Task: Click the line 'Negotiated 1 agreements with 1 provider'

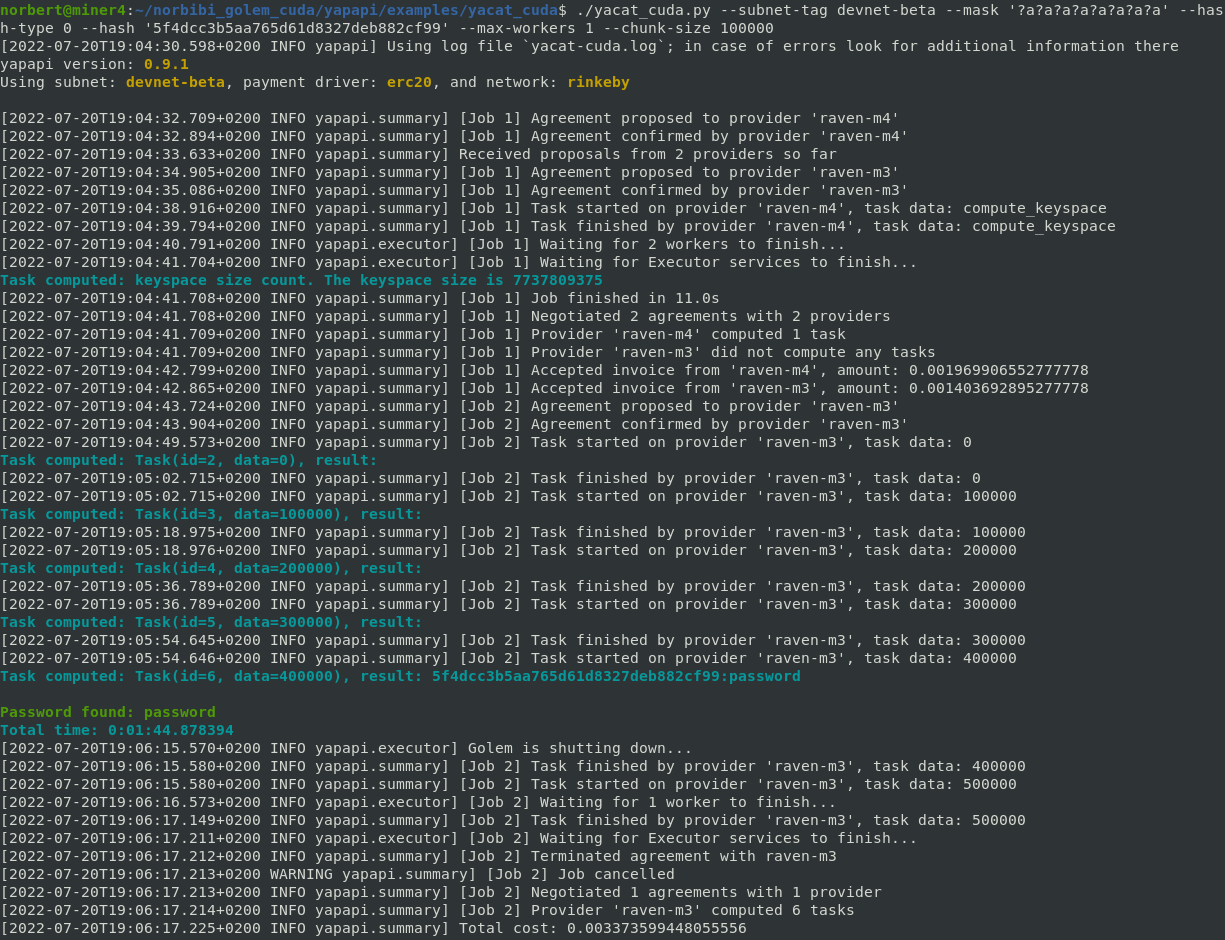Action: tap(441, 892)
